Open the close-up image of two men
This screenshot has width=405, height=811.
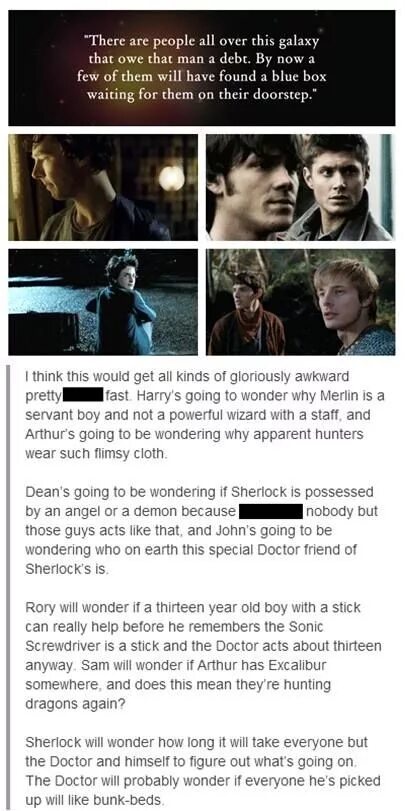click(x=301, y=187)
